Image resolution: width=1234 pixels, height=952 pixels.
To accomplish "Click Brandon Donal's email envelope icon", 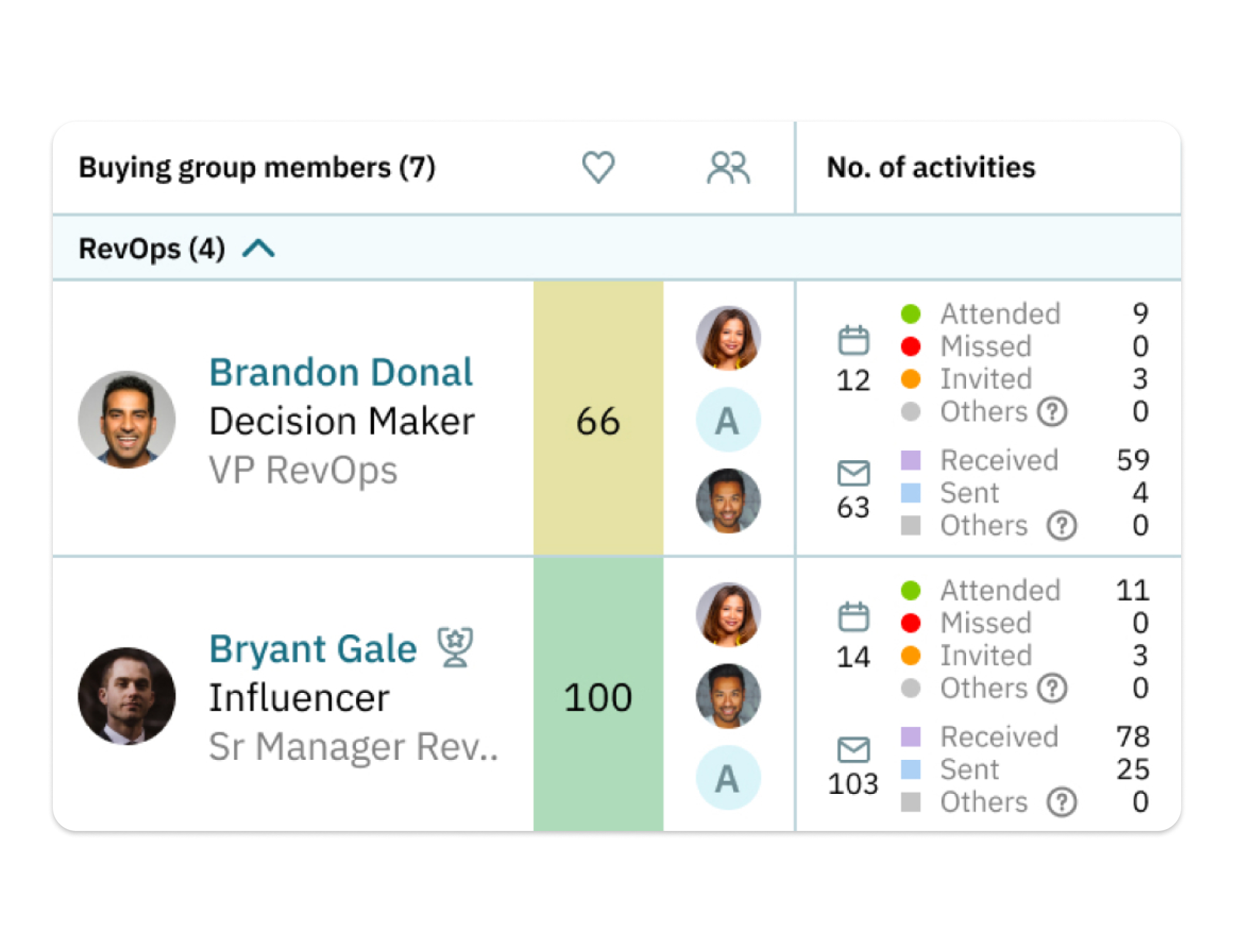I will (853, 473).
